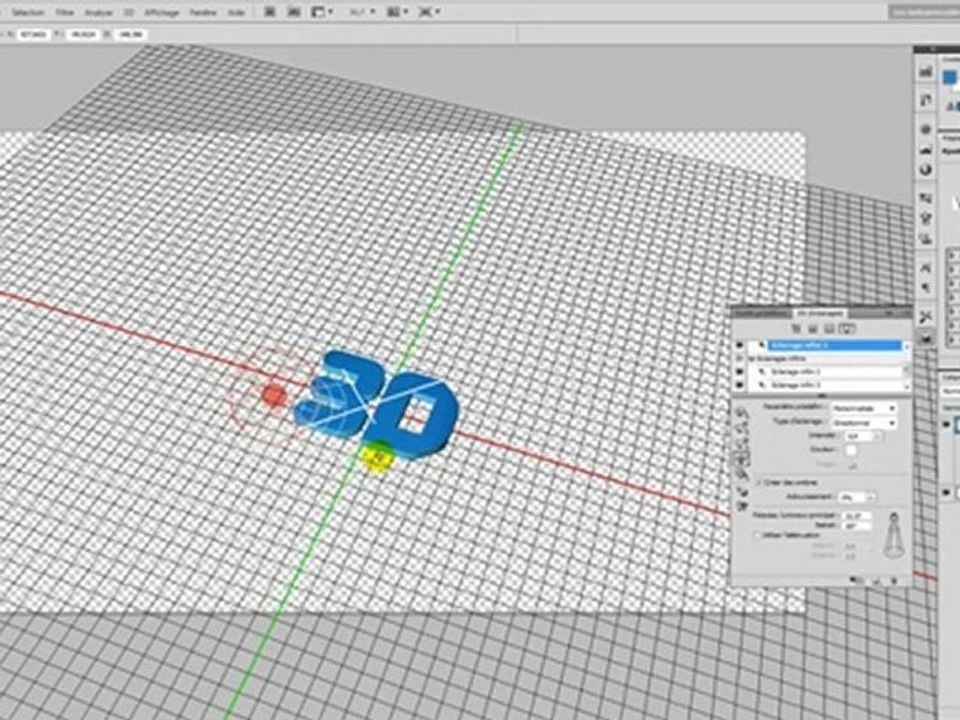The width and height of the screenshot is (960, 720).
Task: Open the Intensité slider arrow
Action: click(x=878, y=437)
